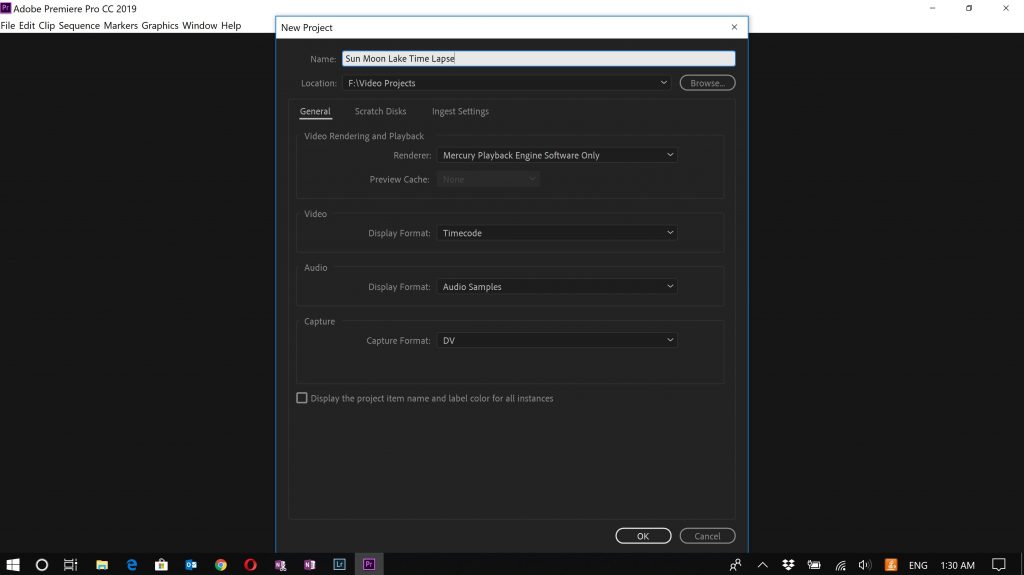
Task: Open the Window menu
Action: point(199,25)
